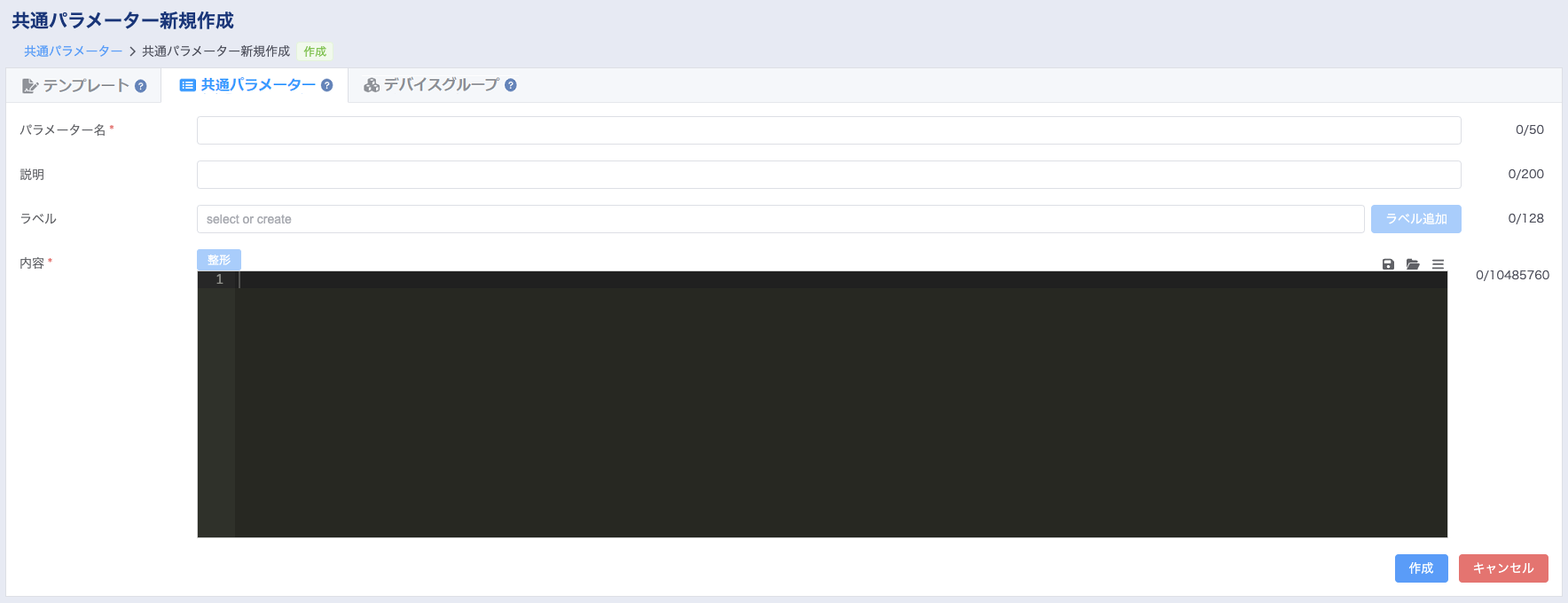
Task: Open the 共通パラメーター breadcrumb link
Action: click(x=74, y=51)
